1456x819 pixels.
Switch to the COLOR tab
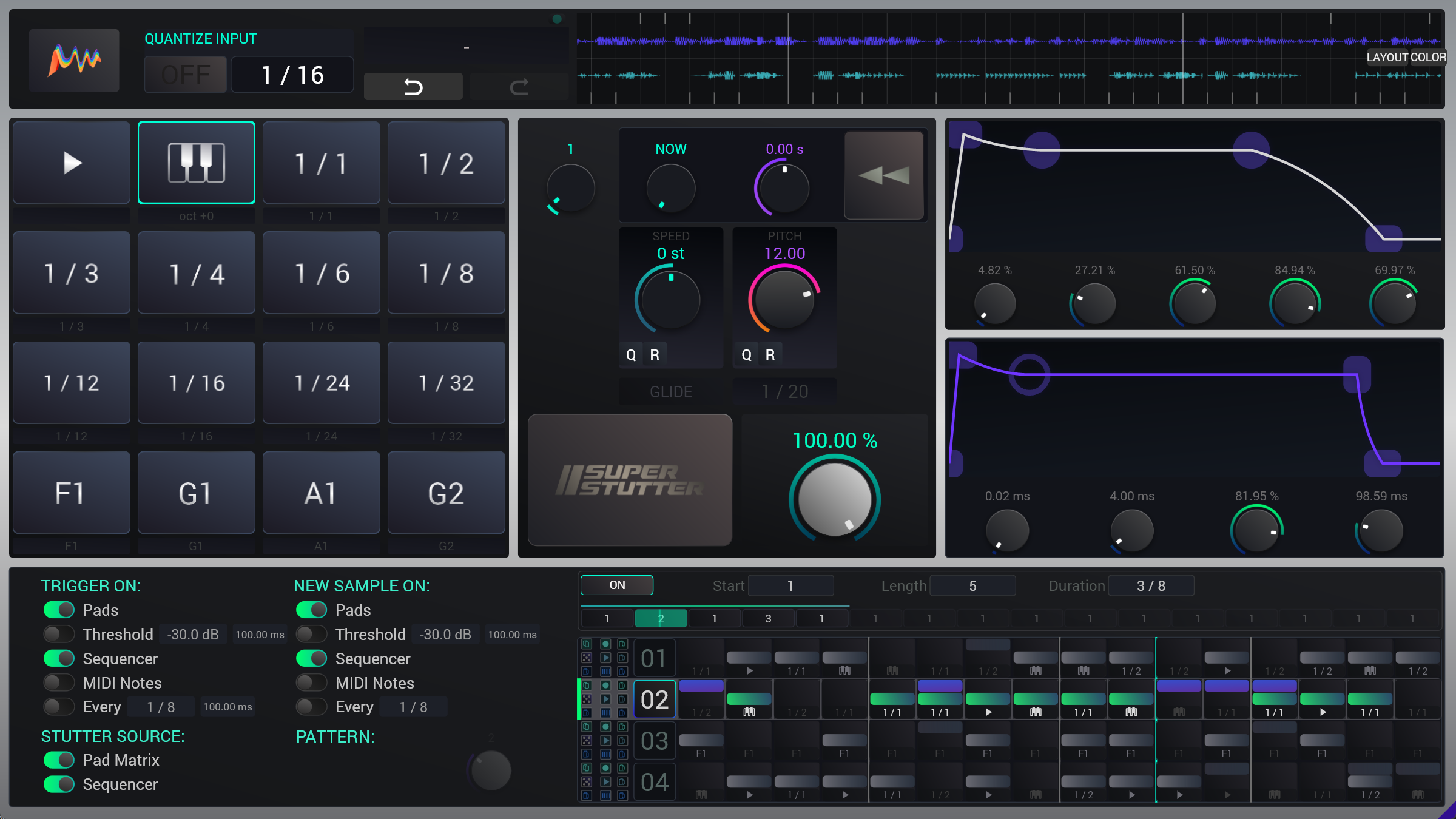click(x=1430, y=57)
